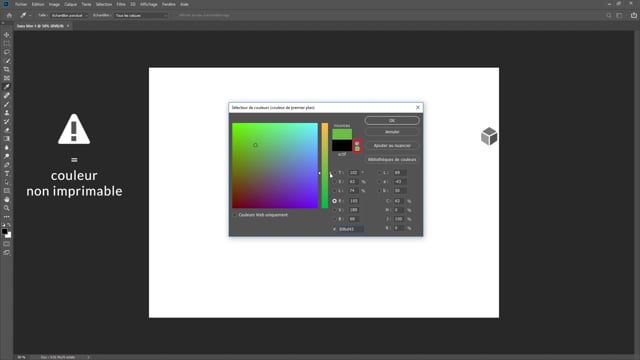The width and height of the screenshot is (640, 360).
Task: Click Annuler in the color picker
Action: pos(392,132)
